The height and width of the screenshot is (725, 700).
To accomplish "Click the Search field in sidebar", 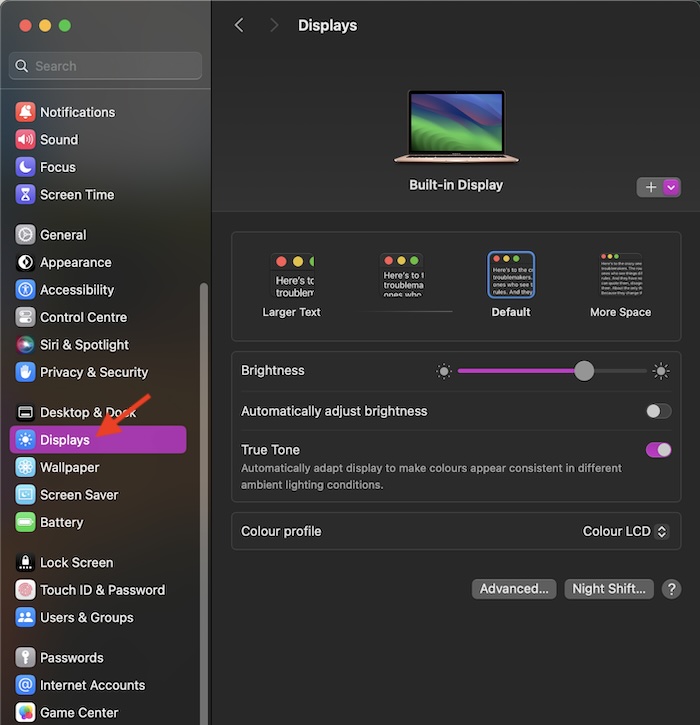I will tap(105, 66).
